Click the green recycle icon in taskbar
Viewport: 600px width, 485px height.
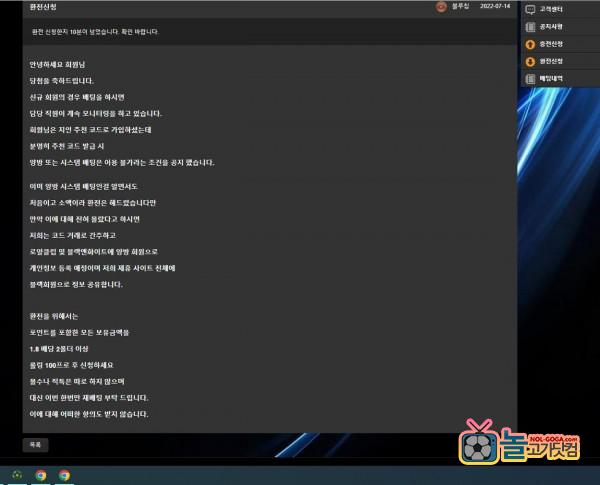point(17,475)
